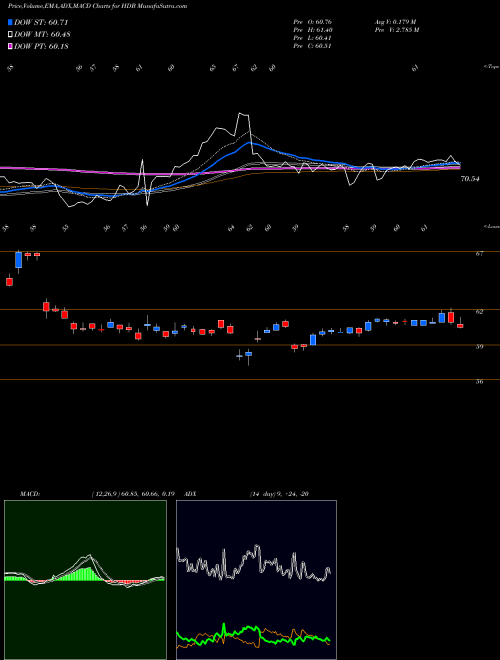
Task: Click the 'DOW PT: 60.18' legend text
Action: (x=41, y=46)
